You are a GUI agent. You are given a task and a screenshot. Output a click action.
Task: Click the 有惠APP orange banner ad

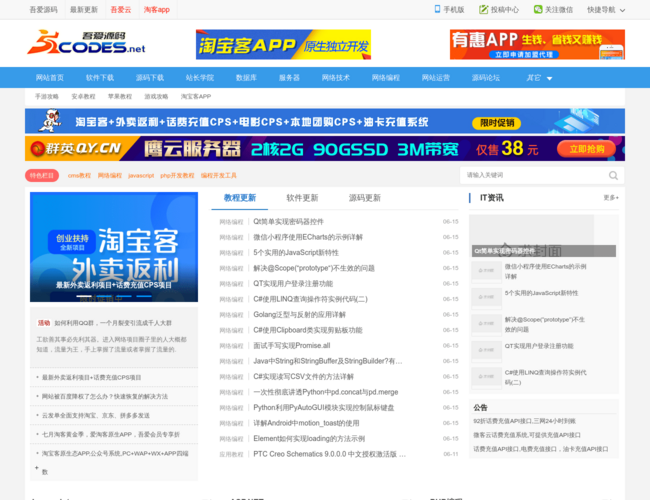[537, 44]
